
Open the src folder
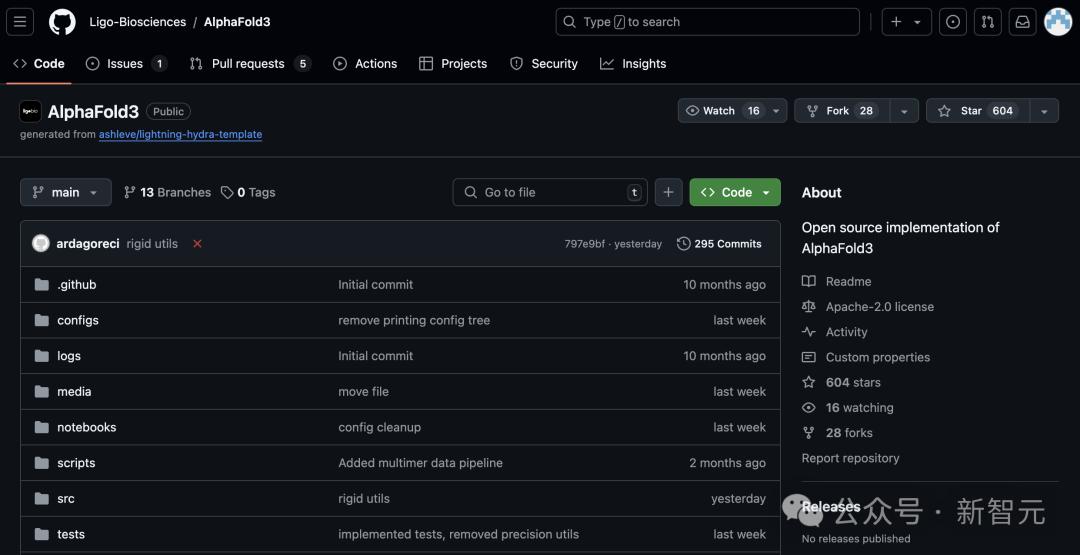coord(66,499)
